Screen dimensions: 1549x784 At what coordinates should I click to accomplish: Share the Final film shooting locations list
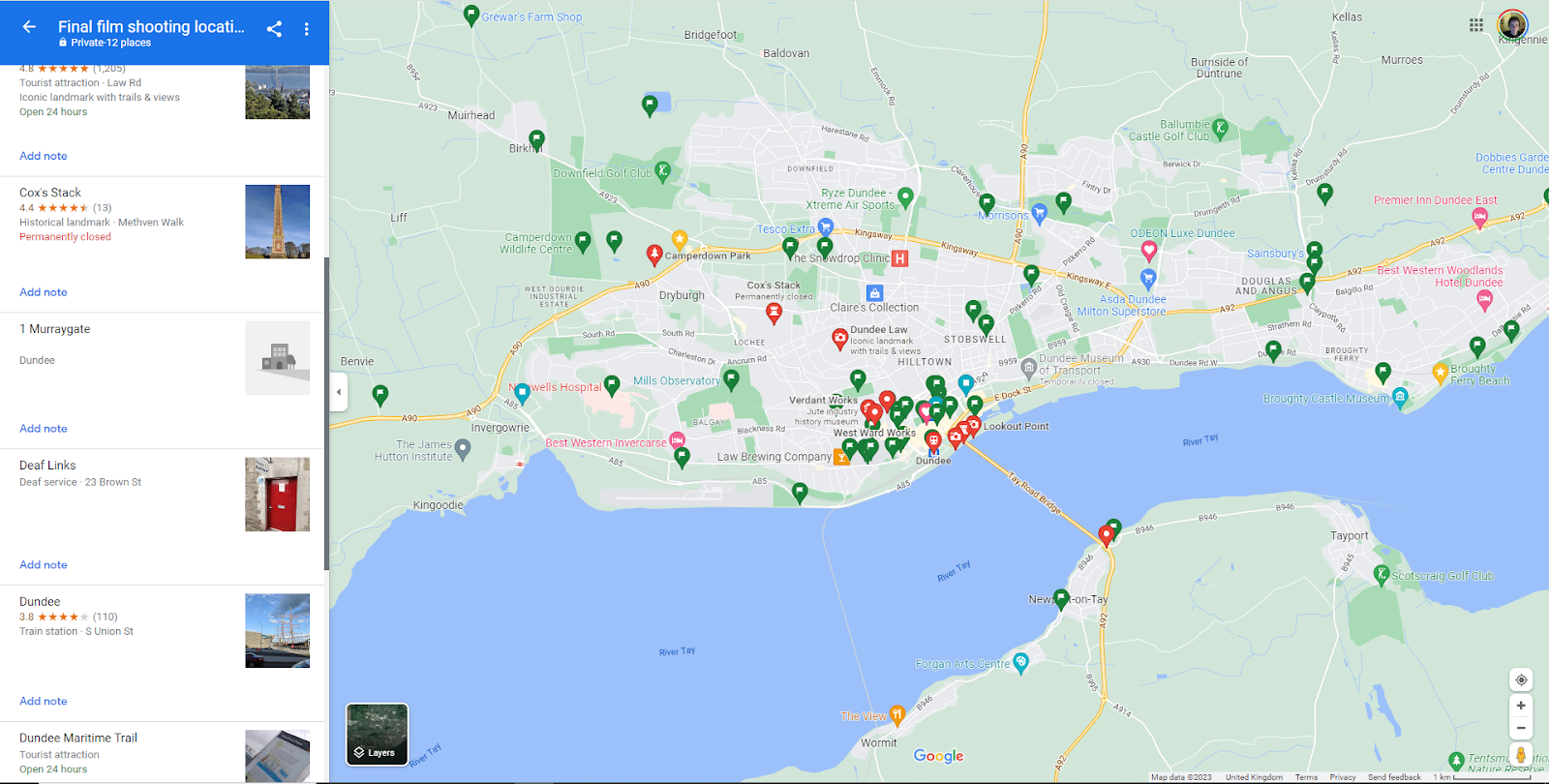pos(275,29)
